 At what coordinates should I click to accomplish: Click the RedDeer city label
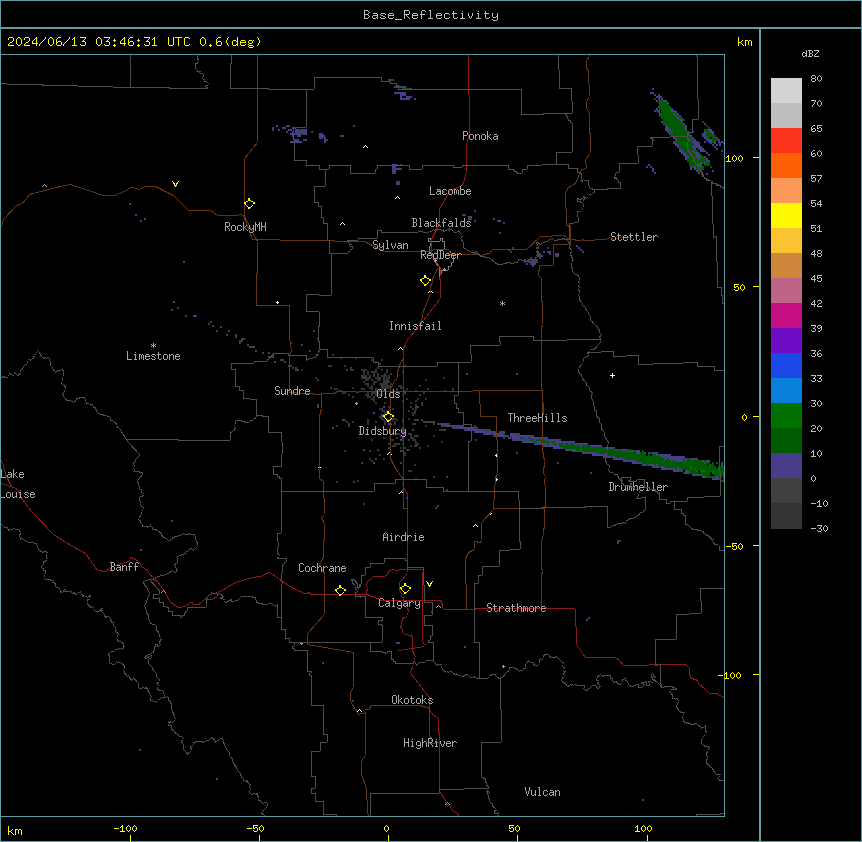click(440, 255)
